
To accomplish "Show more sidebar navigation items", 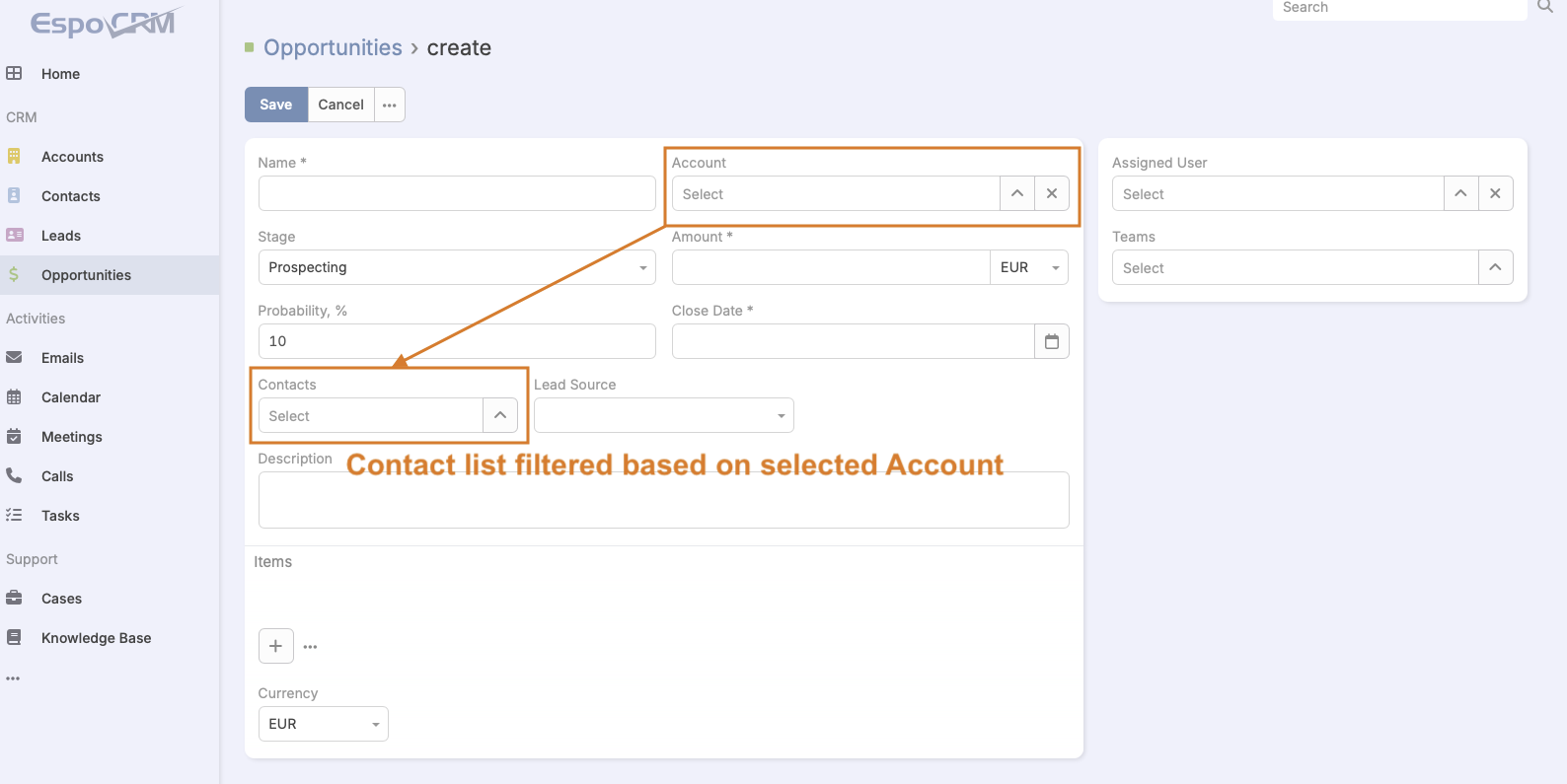I will point(13,678).
